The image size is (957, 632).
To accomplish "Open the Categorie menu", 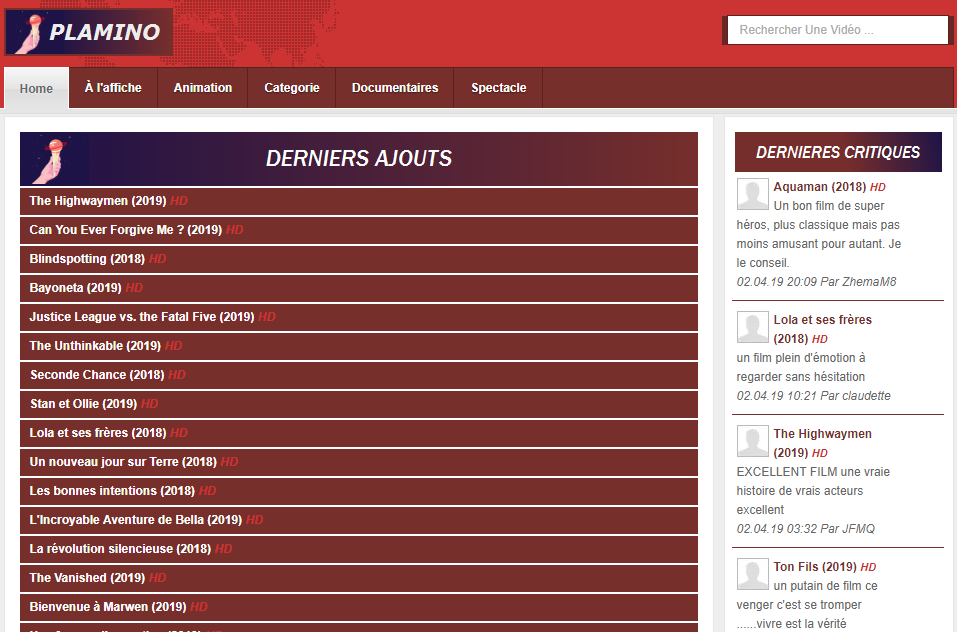I will point(292,88).
